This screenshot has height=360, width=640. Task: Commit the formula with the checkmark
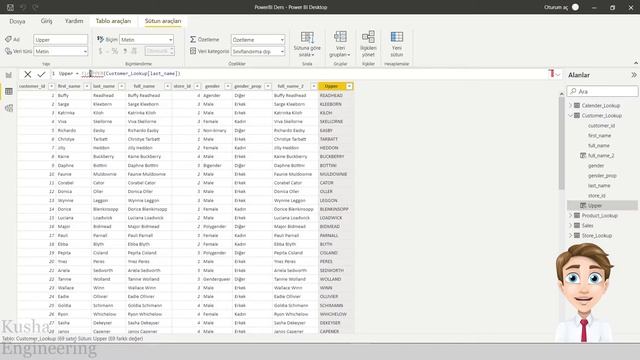coord(41,74)
